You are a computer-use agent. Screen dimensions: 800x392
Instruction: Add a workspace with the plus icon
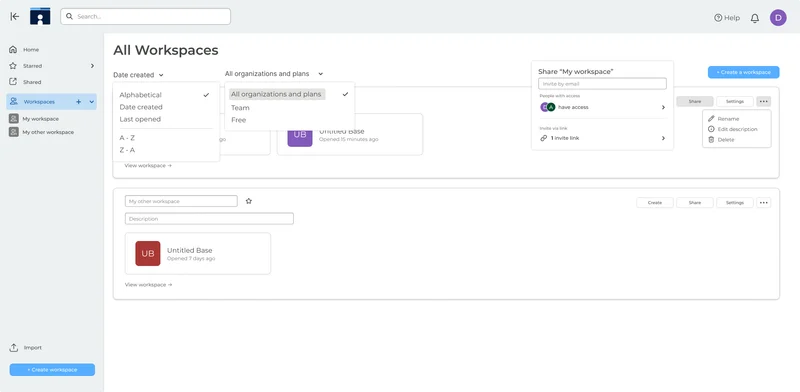coord(79,102)
